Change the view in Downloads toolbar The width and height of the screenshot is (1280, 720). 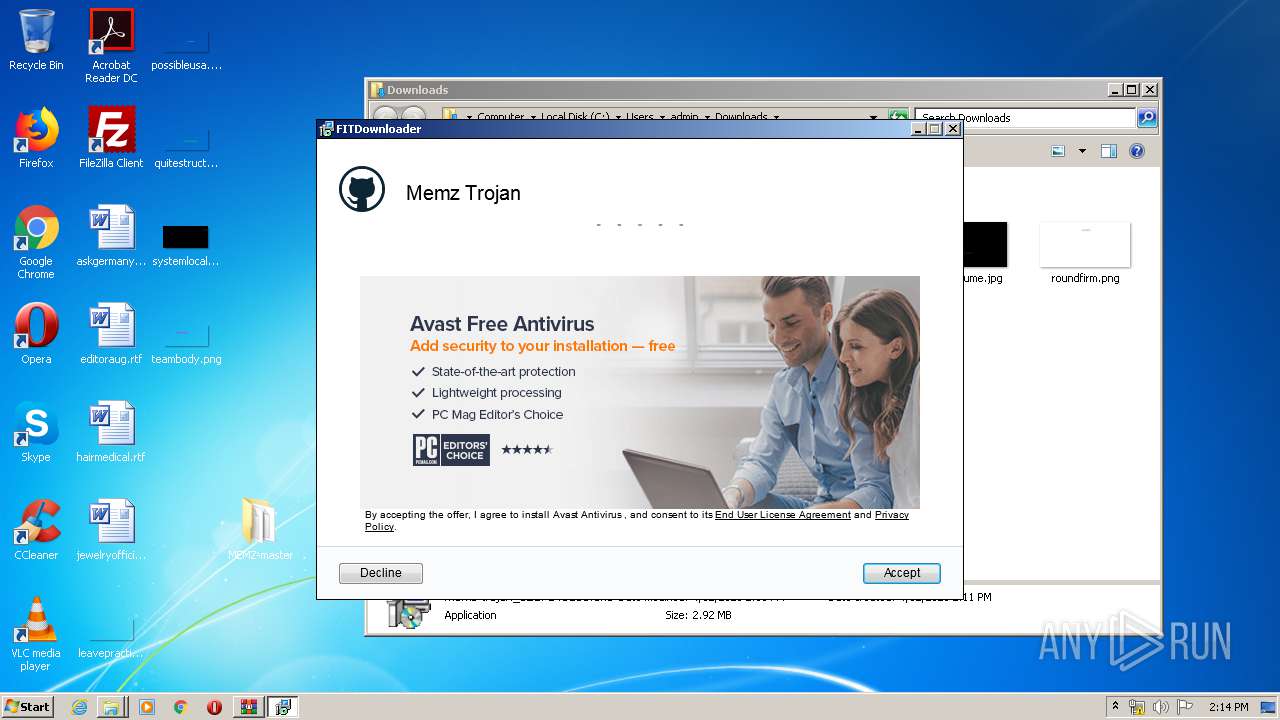pos(1058,151)
